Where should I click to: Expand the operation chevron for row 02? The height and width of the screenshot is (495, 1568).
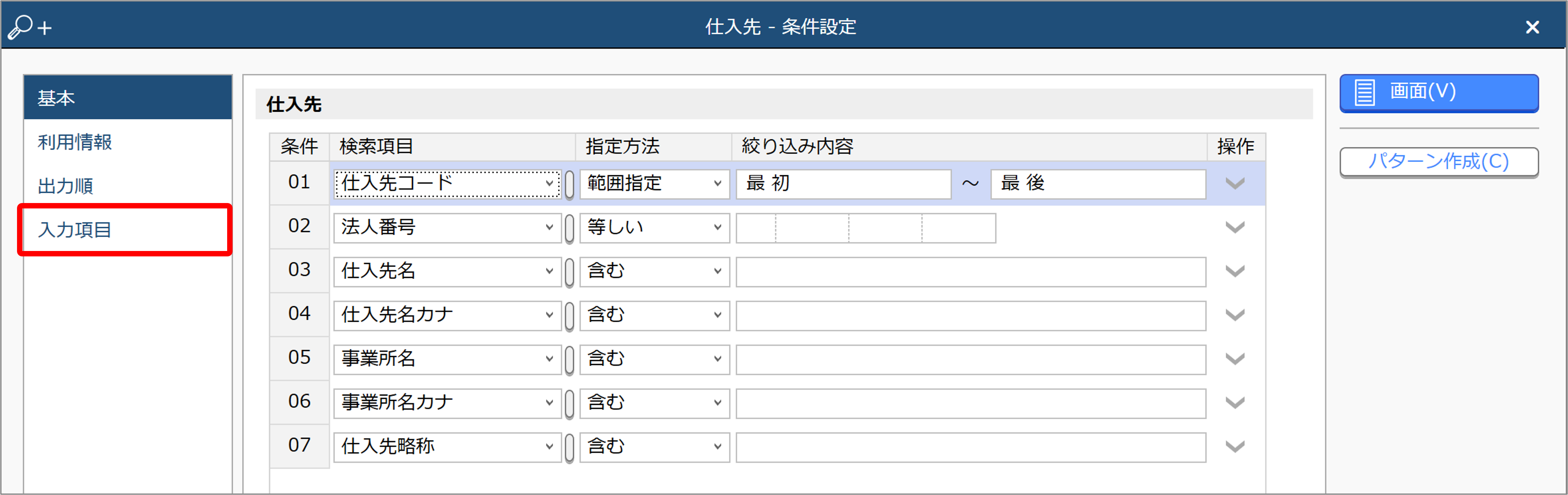click(1234, 227)
